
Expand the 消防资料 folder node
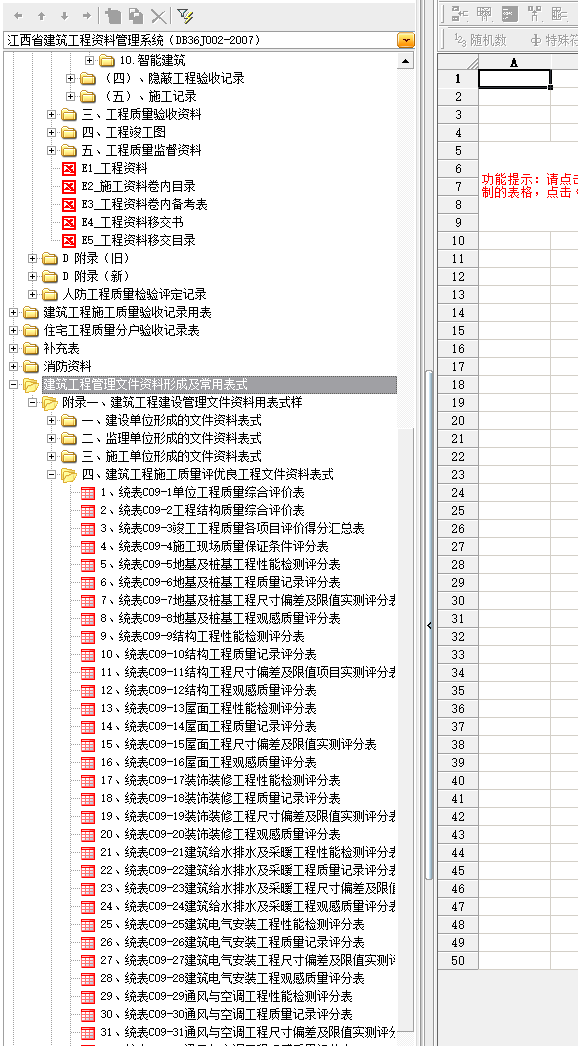tap(13, 367)
